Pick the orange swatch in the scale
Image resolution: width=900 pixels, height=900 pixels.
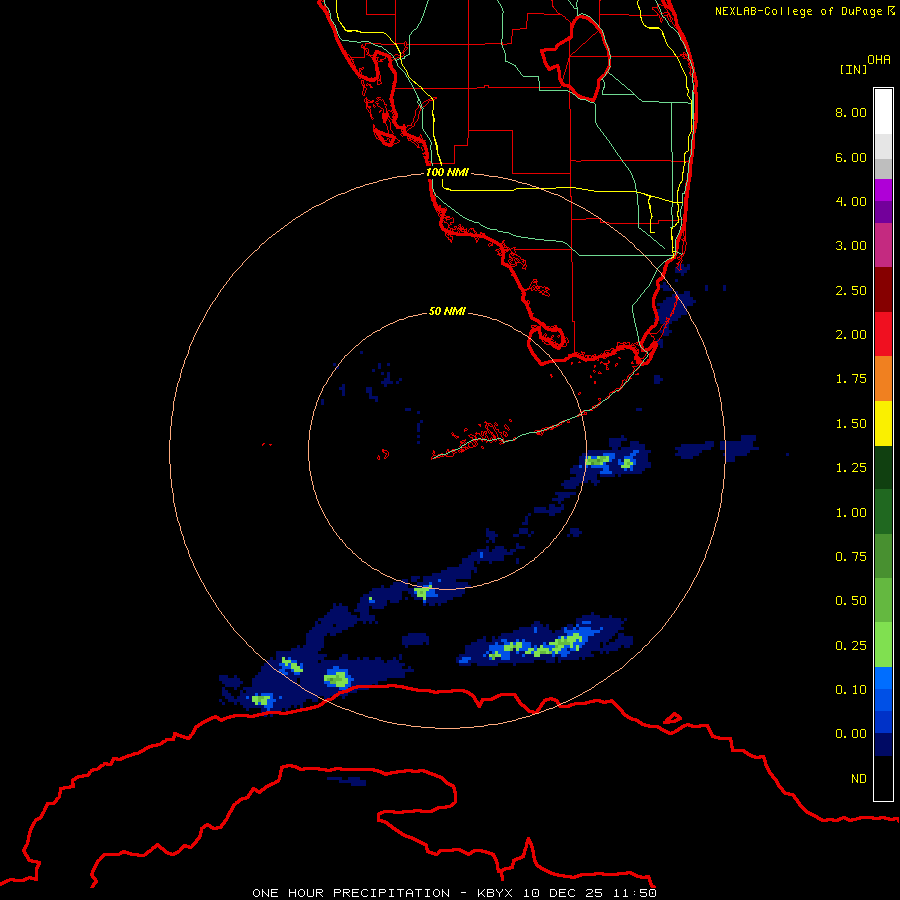point(883,379)
